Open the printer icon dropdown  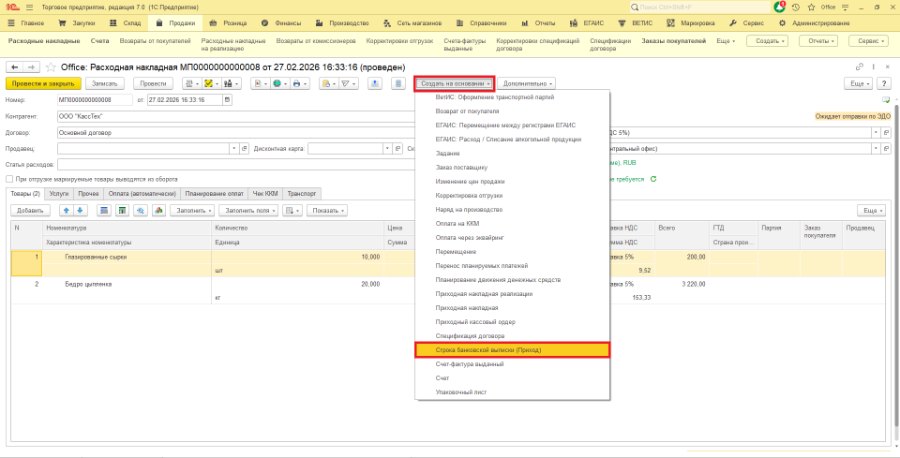pos(299,84)
